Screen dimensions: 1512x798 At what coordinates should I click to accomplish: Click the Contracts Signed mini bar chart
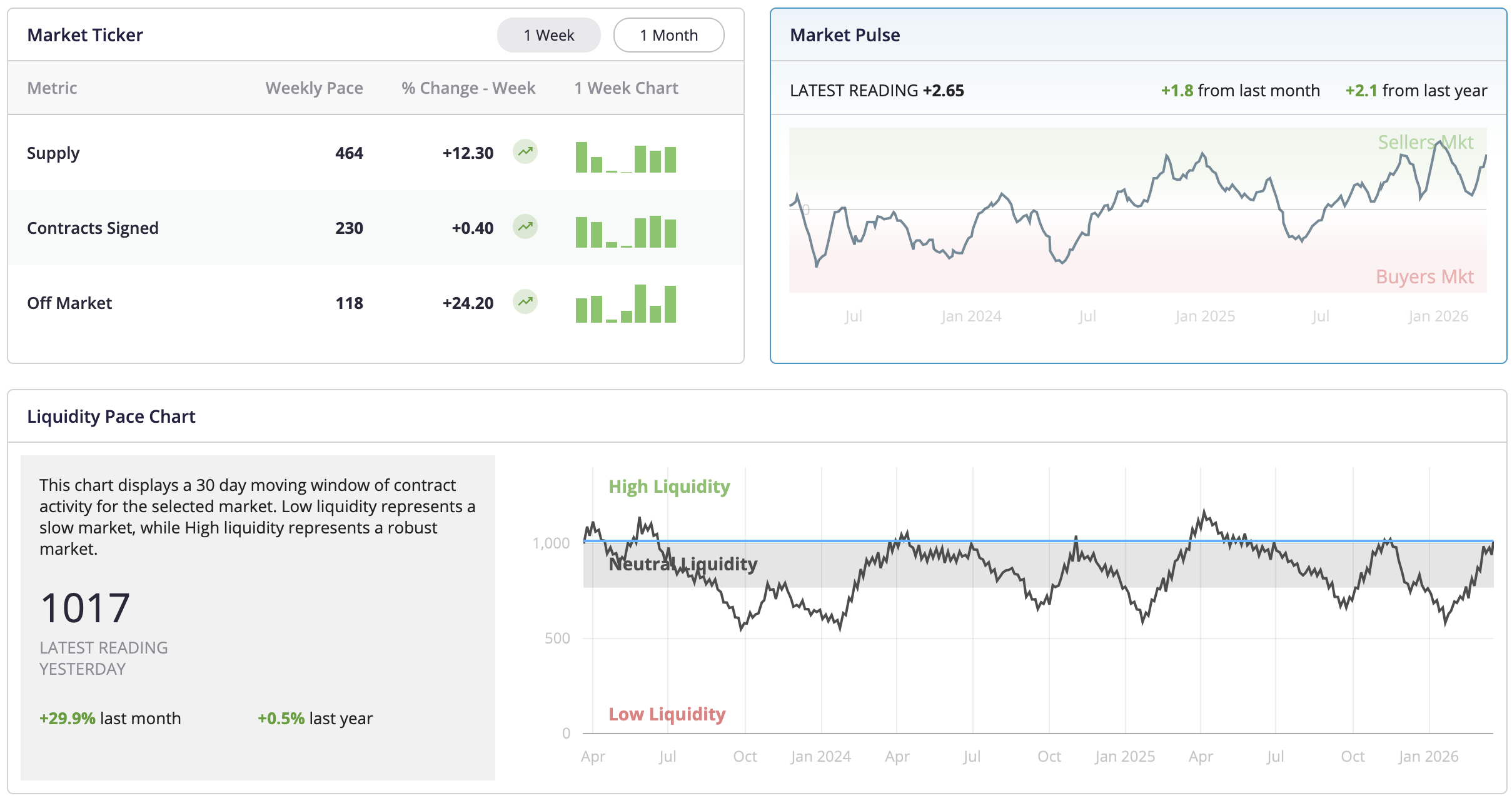coord(625,232)
